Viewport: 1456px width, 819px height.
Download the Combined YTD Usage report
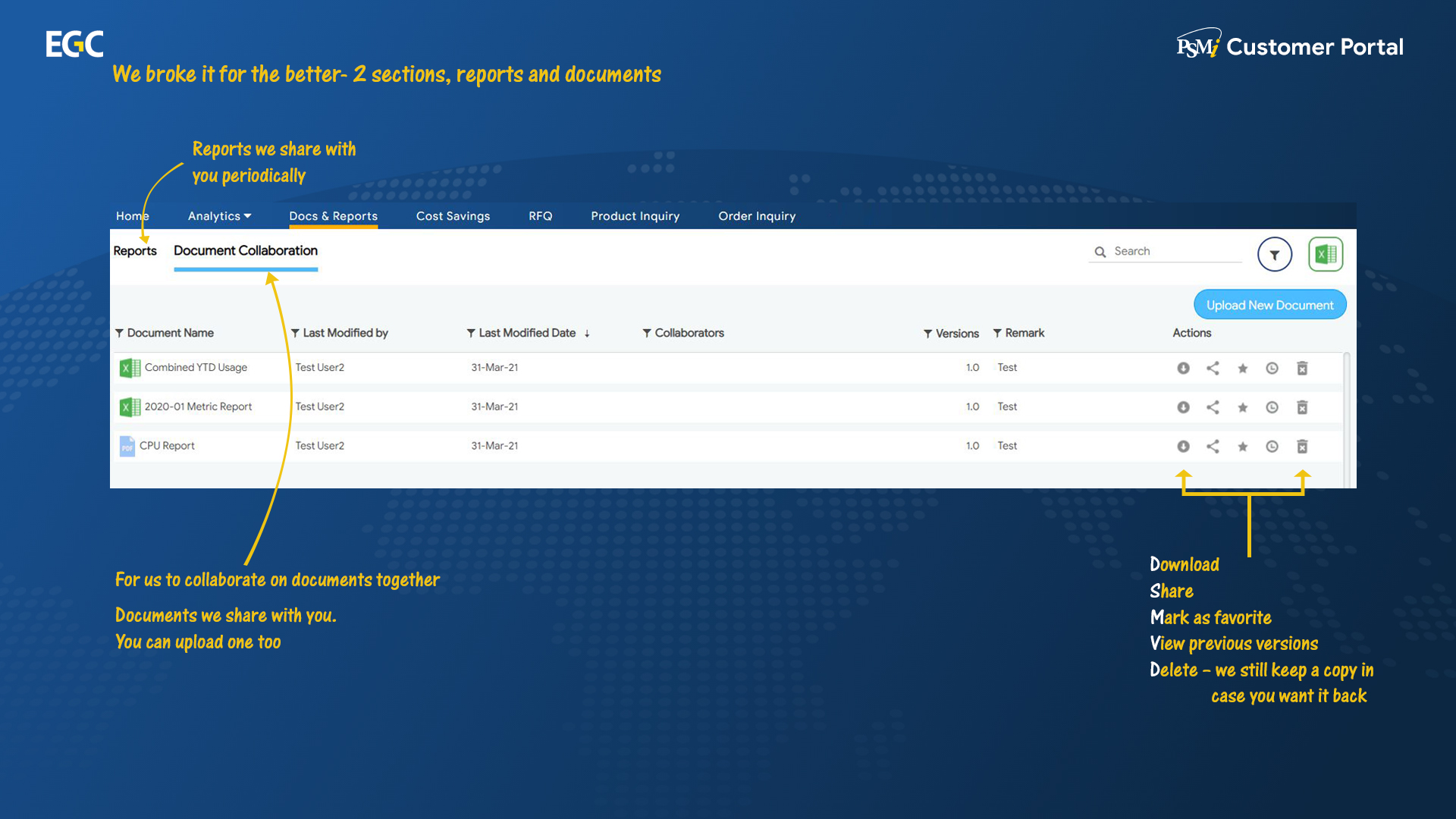(x=1183, y=368)
